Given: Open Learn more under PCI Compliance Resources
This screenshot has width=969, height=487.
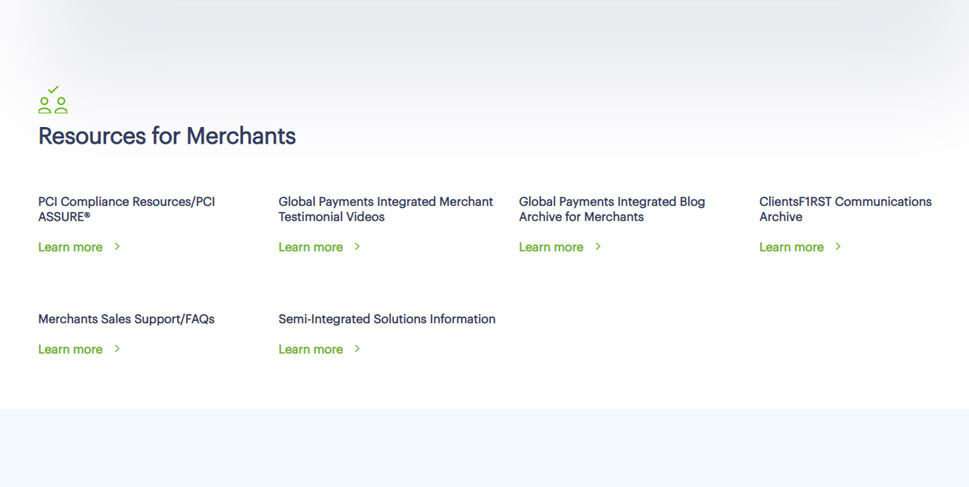Looking at the screenshot, I should tap(70, 247).
